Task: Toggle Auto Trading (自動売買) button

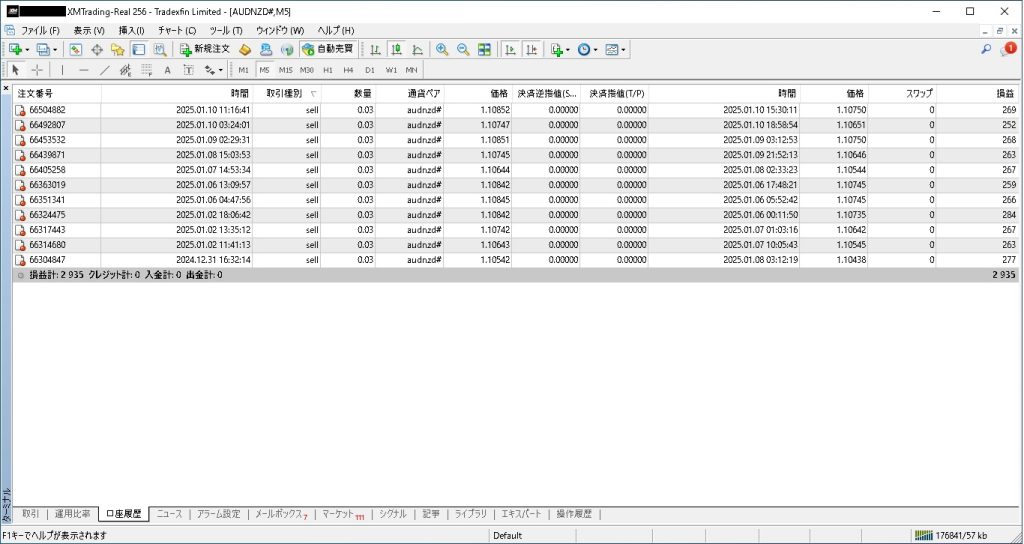Action: pyautogui.click(x=327, y=49)
